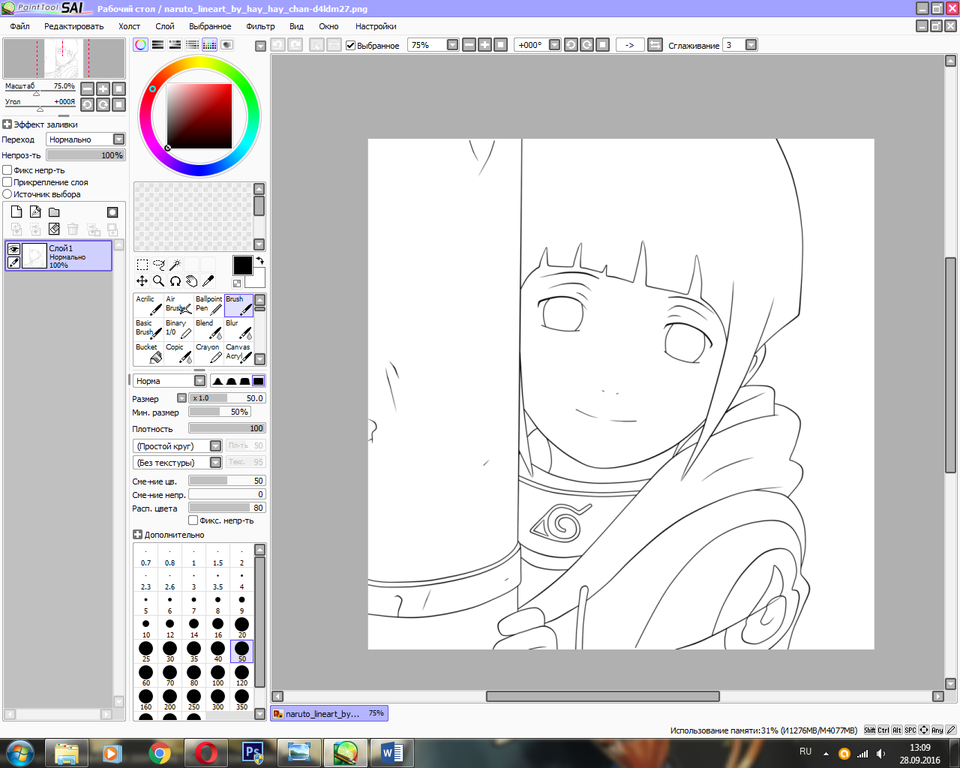Click the undo arrow in the top toolbar
Screen dimensions: 960x768
pos(278,45)
